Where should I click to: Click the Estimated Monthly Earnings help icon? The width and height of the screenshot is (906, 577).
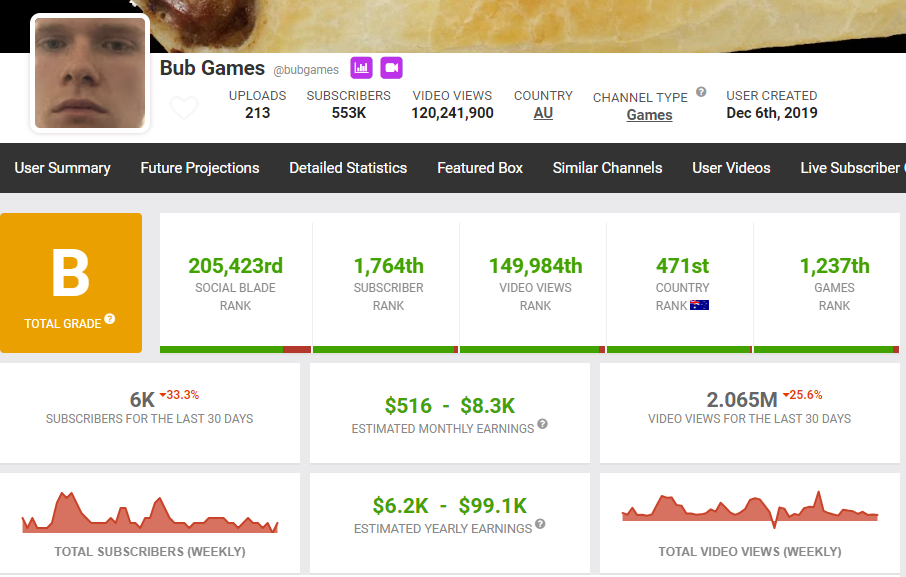(x=542, y=424)
